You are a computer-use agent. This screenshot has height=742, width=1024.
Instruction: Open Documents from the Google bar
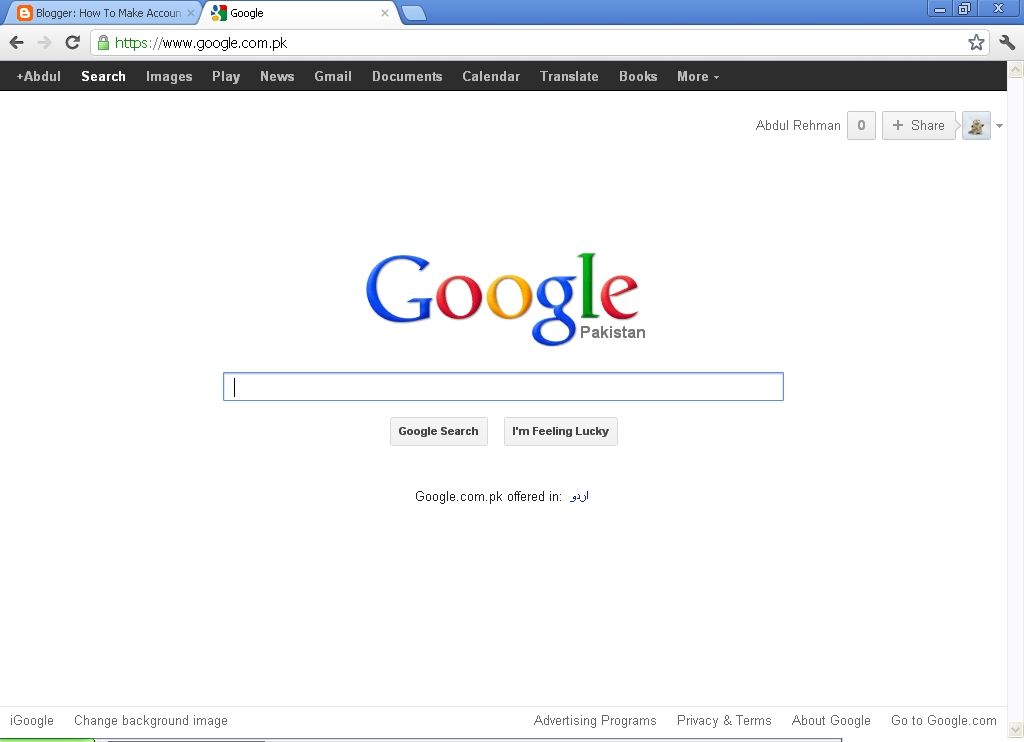tap(407, 76)
